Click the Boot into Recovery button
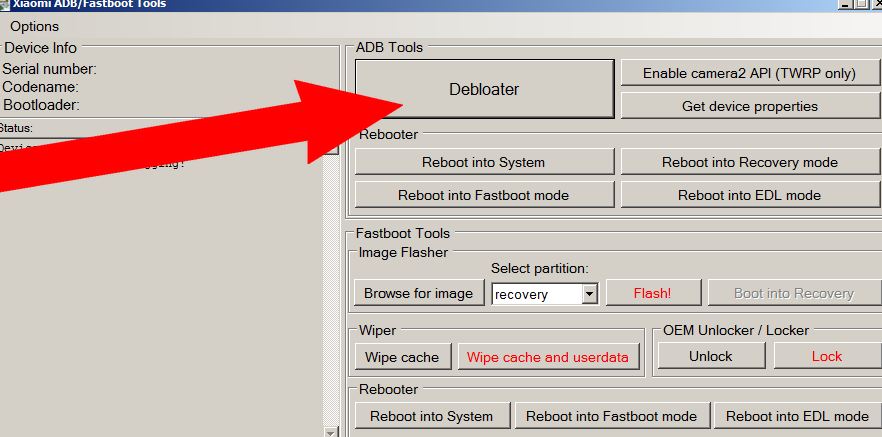Viewport: 882px width, 437px height. point(794,293)
